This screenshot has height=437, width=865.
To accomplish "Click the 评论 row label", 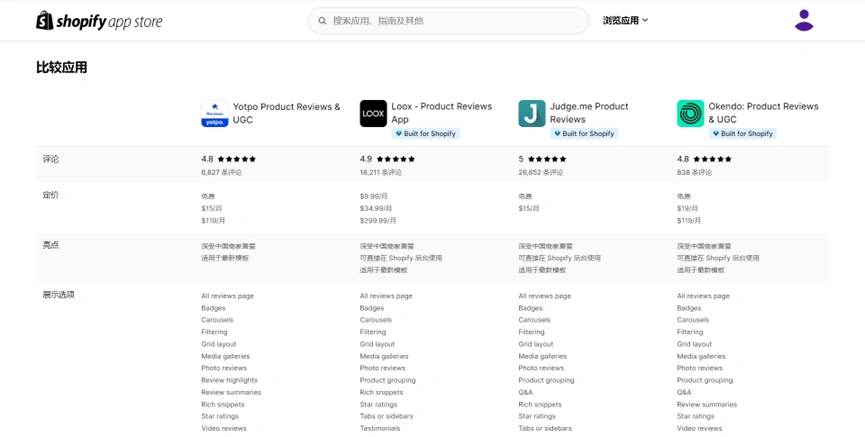I will pos(51,159).
